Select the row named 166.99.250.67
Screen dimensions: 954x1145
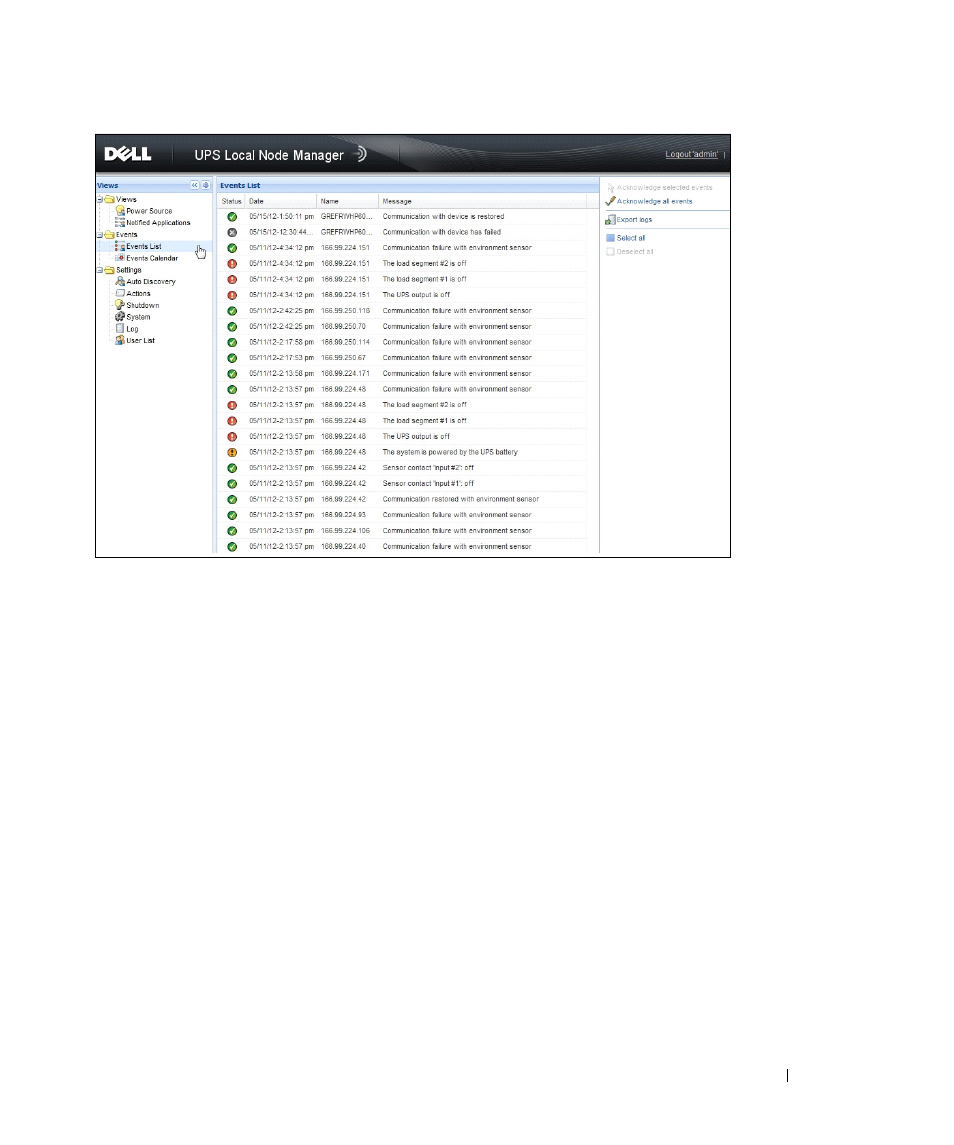click(x=402, y=358)
